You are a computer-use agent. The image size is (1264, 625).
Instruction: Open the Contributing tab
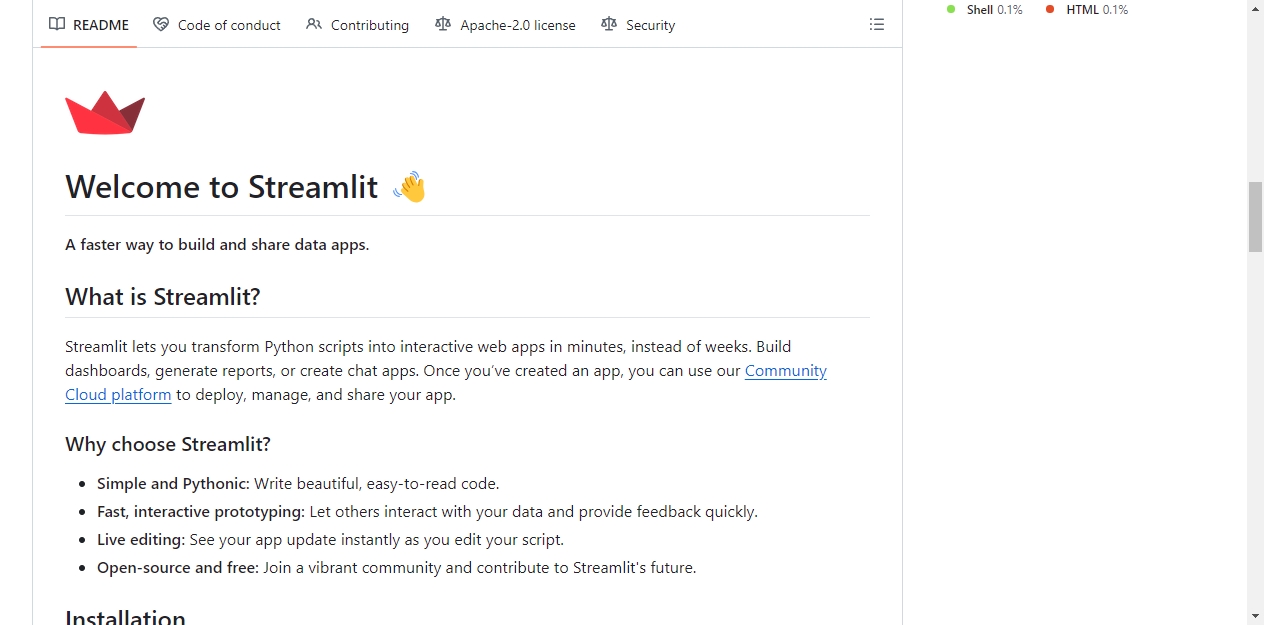(x=357, y=25)
